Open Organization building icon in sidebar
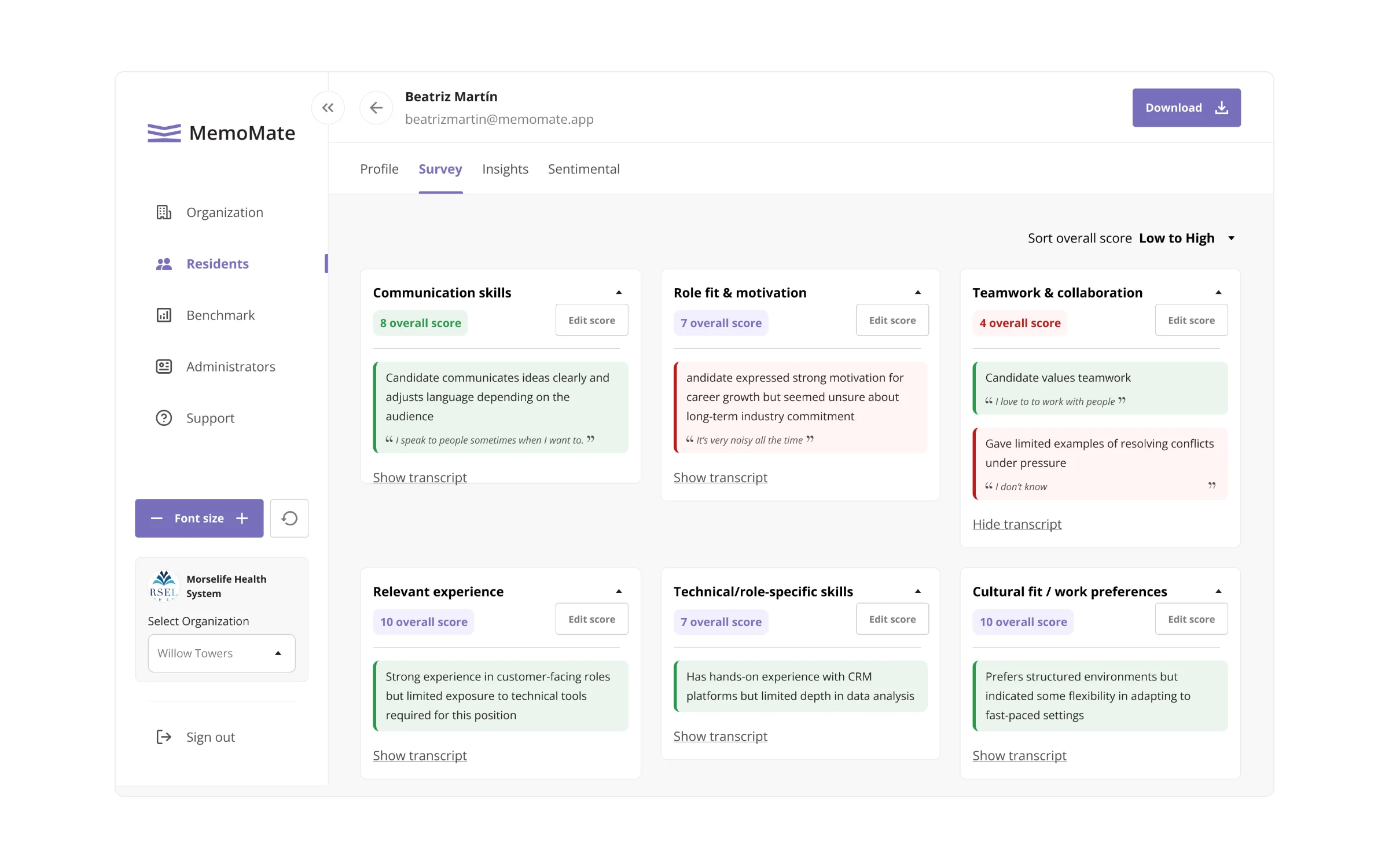The width and height of the screenshot is (1389, 868). [x=164, y=212]
